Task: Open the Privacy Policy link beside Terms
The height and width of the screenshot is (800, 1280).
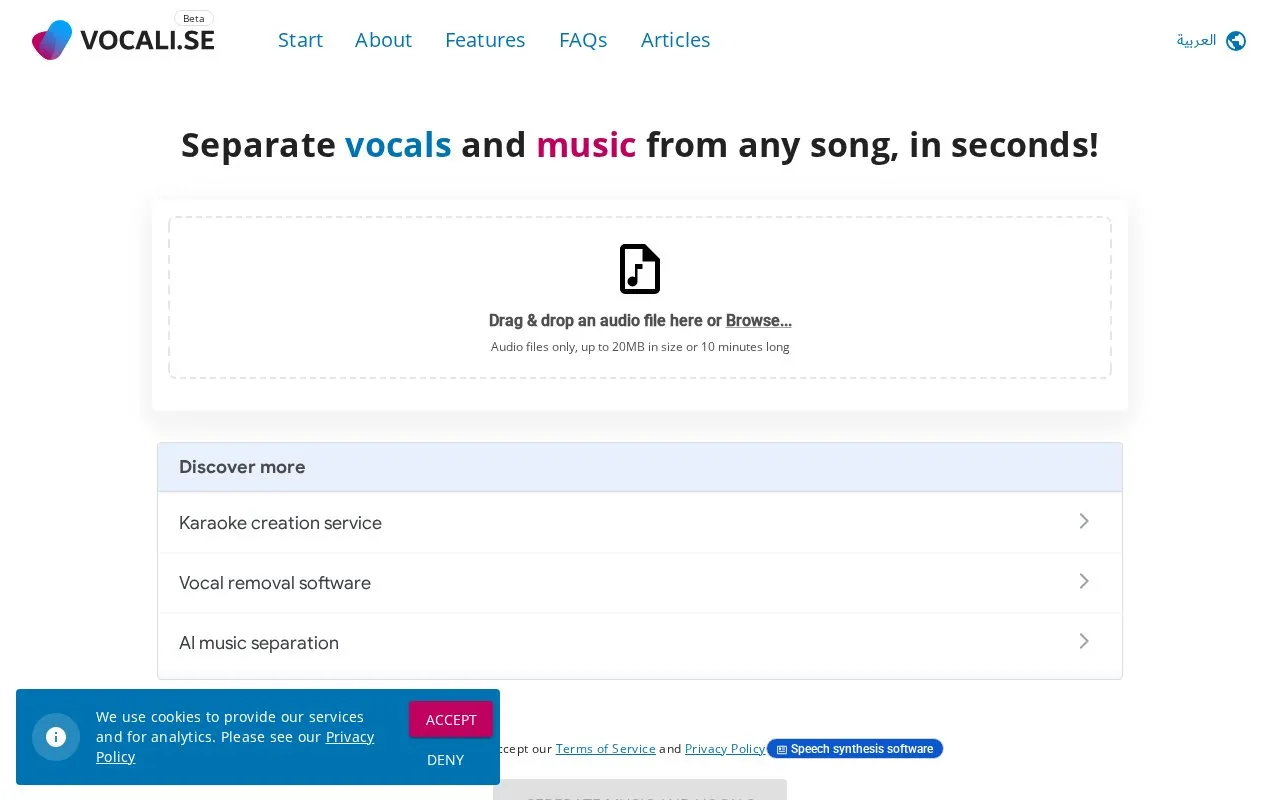Action: pyautogui.click(x=725, y=749)
